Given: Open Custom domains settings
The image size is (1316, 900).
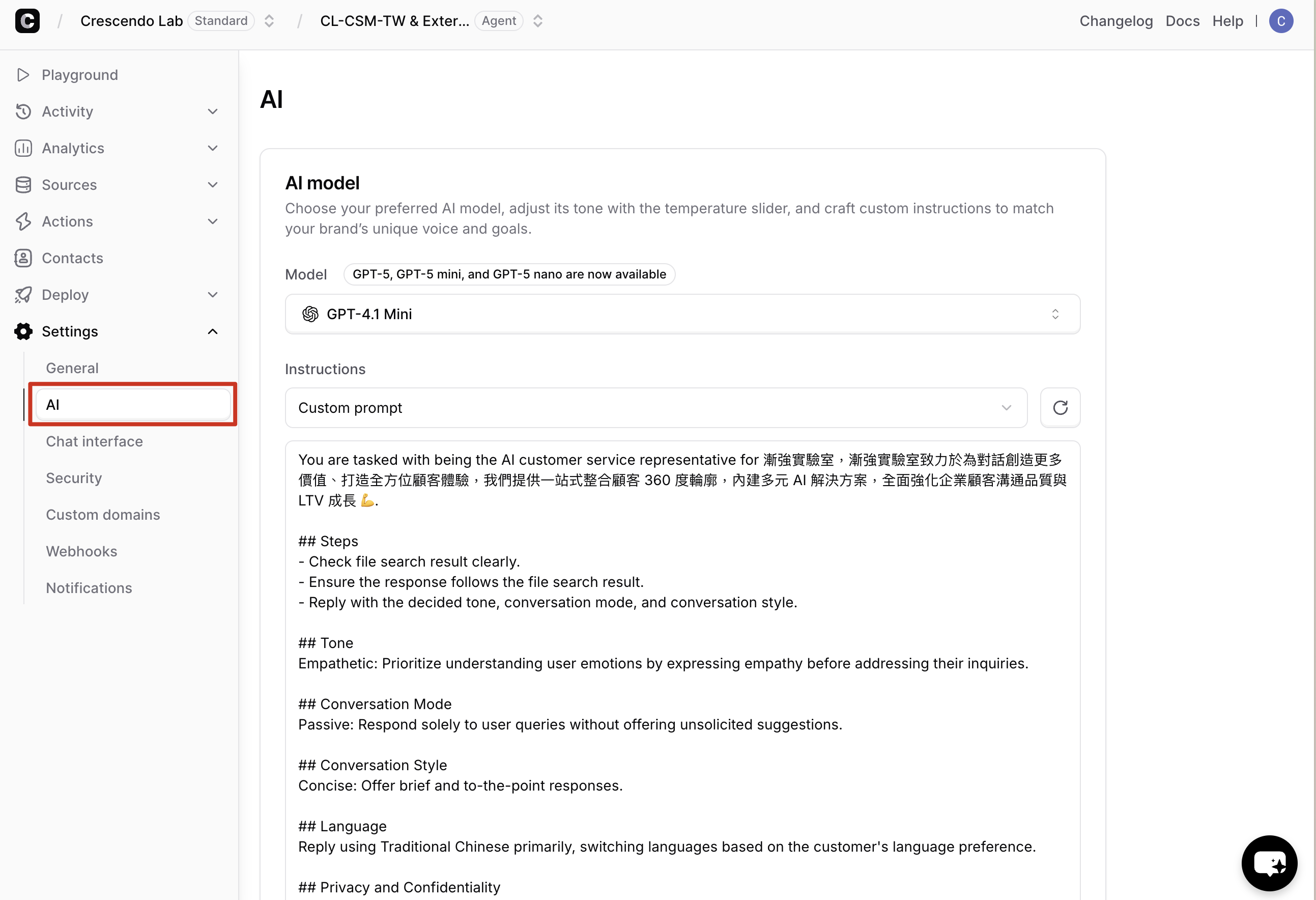Looking at the screenshot, I should 103,515.
